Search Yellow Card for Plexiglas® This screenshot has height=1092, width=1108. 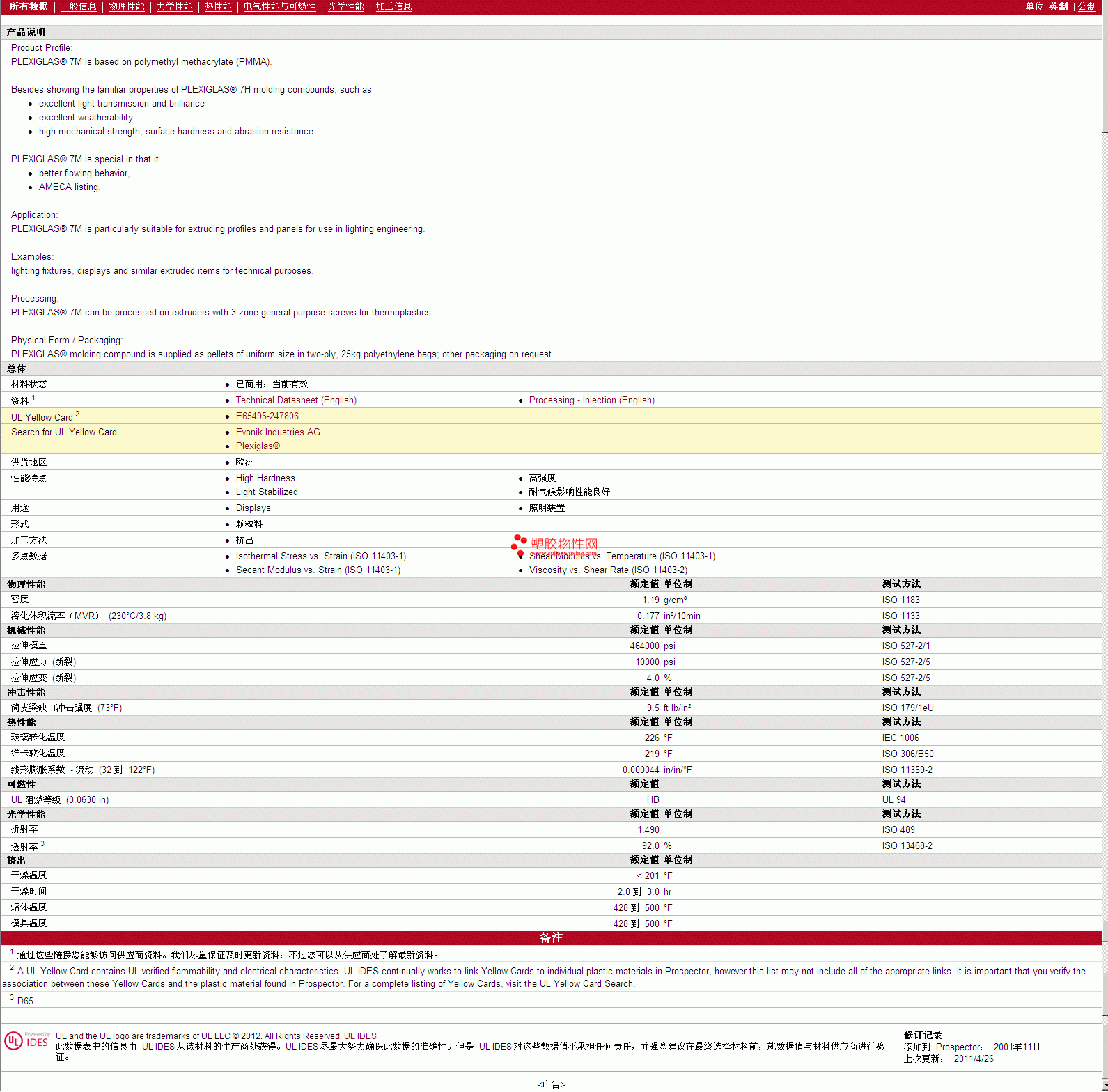[x=258, y=446]
